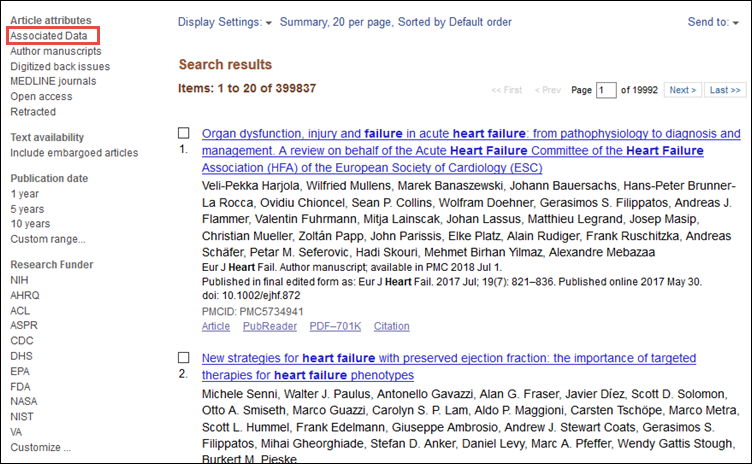Click the 'of 19992' page count text
Image resolution: width=752 pixels, height=464 pixels.
[x=639, y=90]
